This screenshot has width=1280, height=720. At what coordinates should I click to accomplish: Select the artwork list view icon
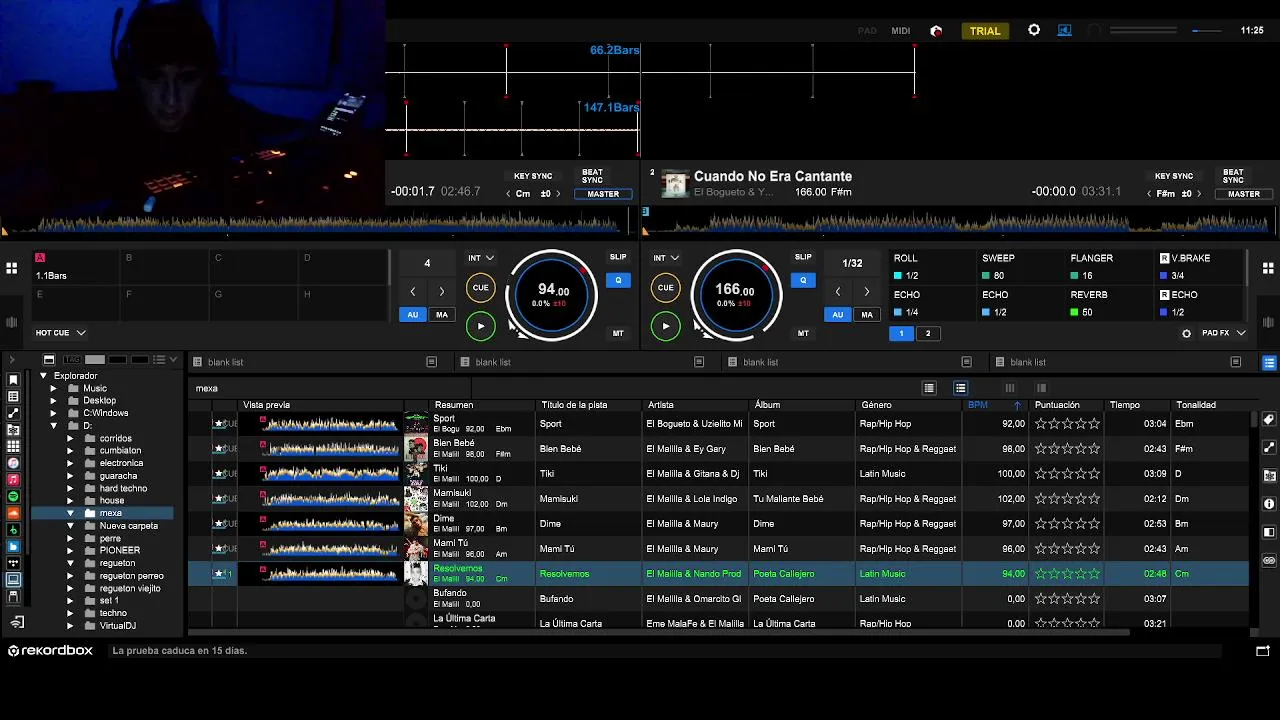pyautogui.click(x=961, y=388)
